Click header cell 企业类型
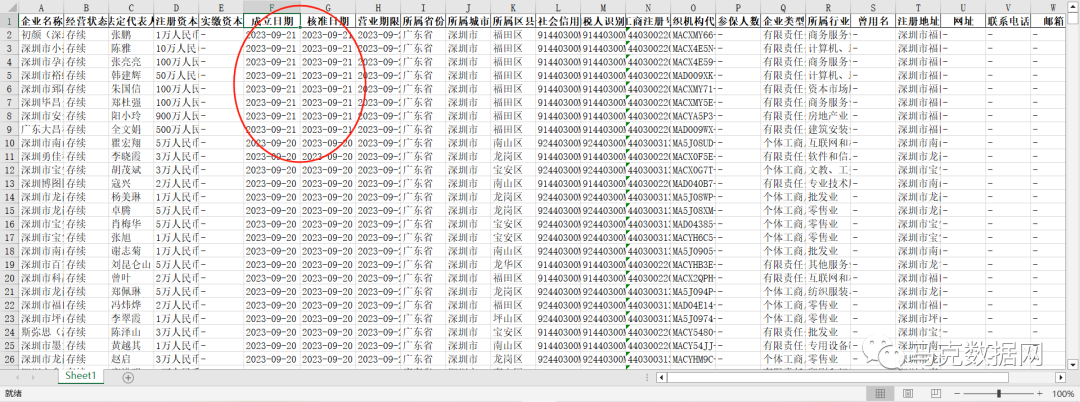Viewport: 1080px width, 402px height. pyautogui.click(x=783, y=21)
